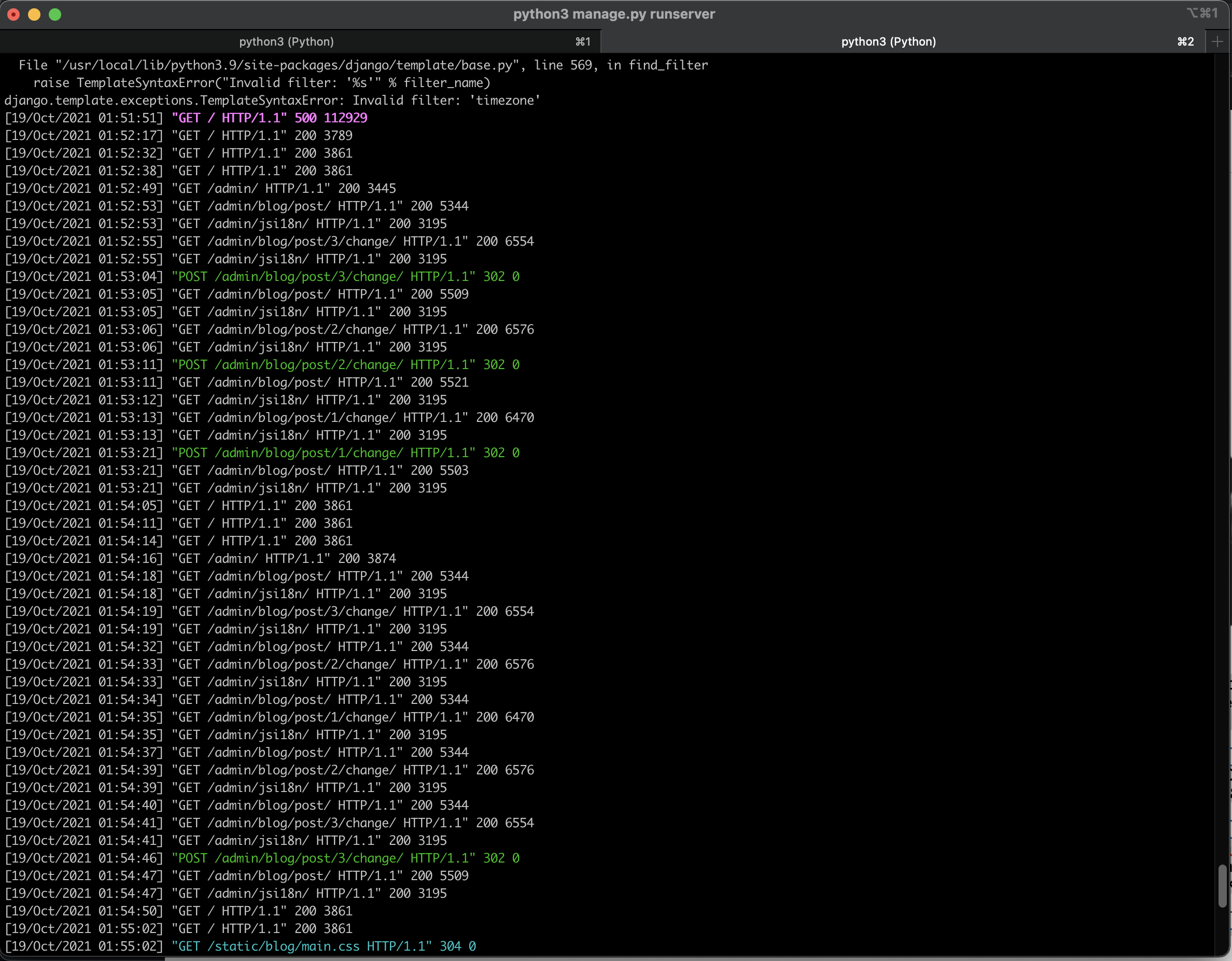
Task: Click the 'raise TemplateSyntaxError' traceback line
Action: click(x=262, y=83)
